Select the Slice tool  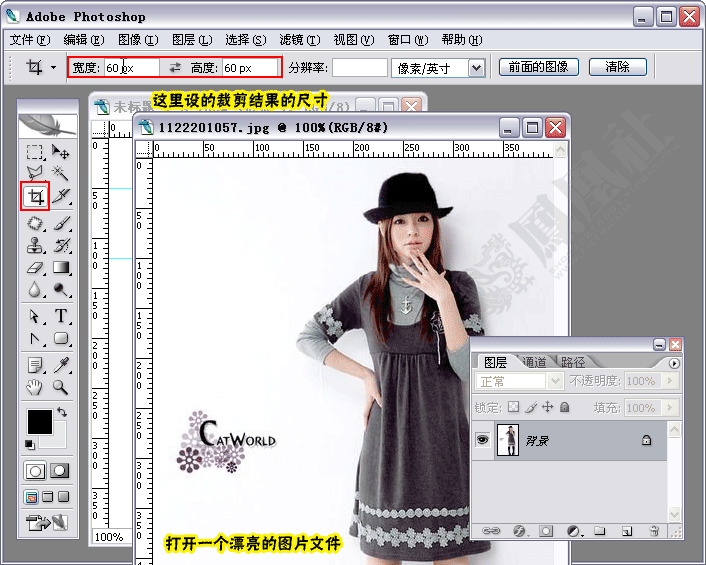point(61,196)
